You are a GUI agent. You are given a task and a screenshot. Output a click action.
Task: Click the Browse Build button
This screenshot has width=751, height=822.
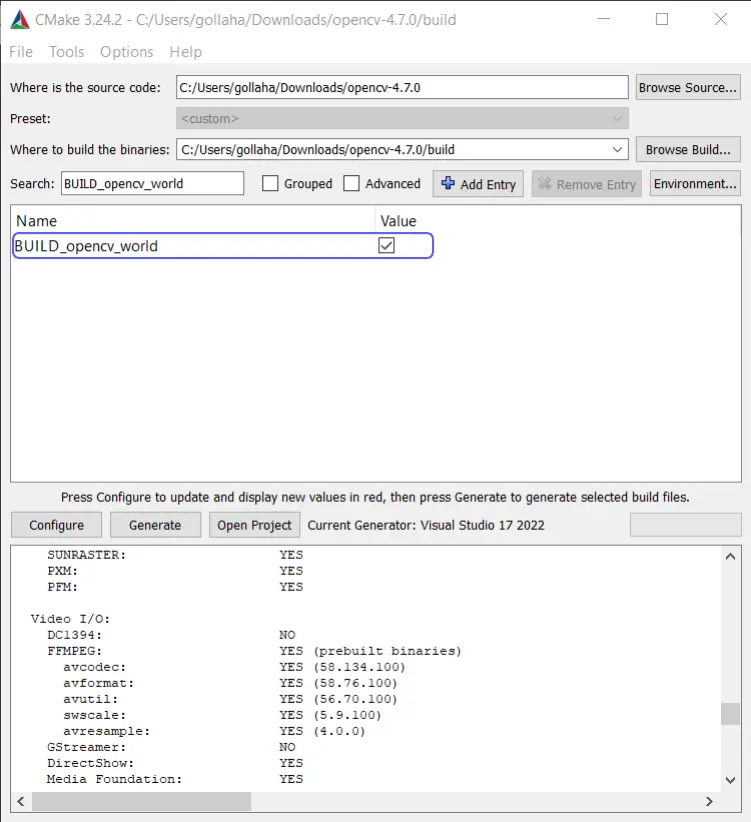click(x=688, y=149)
